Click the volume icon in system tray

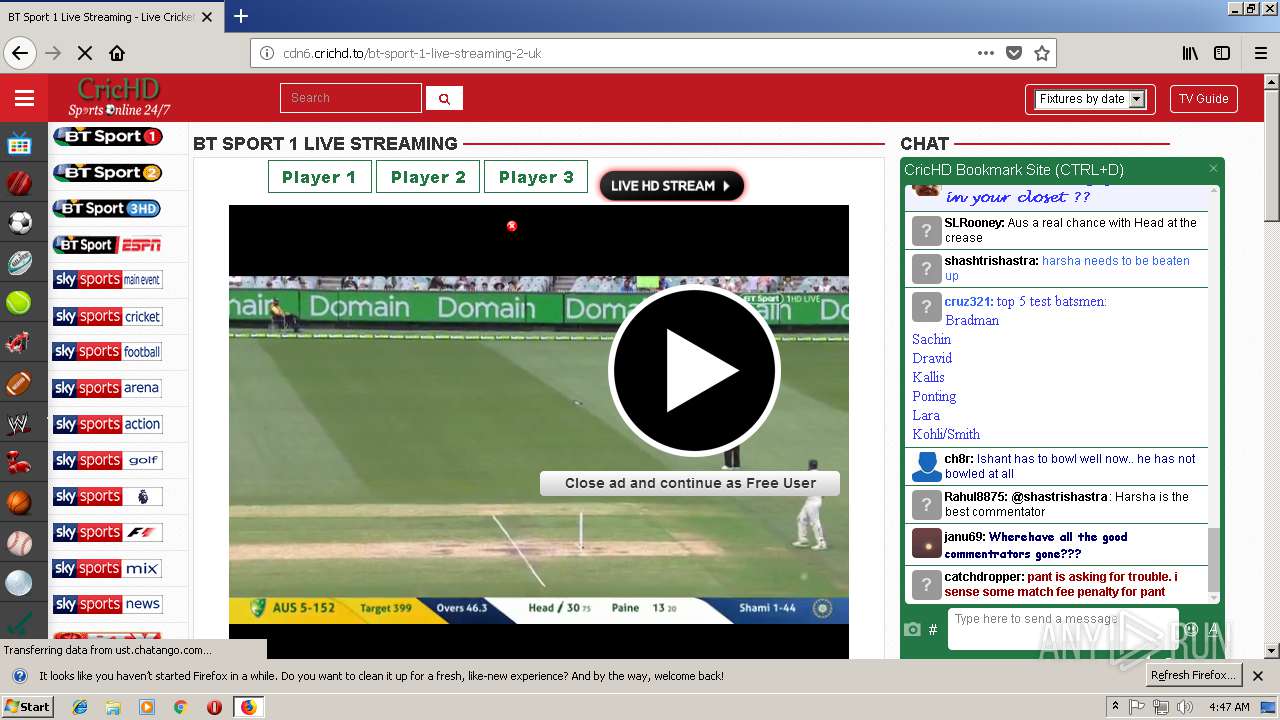pos(1185,707)
